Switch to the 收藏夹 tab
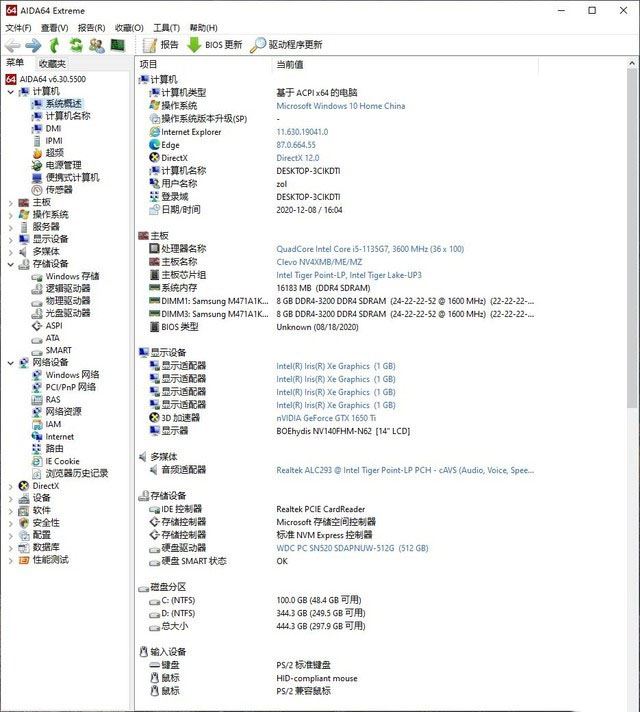This screenshot has width=640, height=712. point(52,64)
